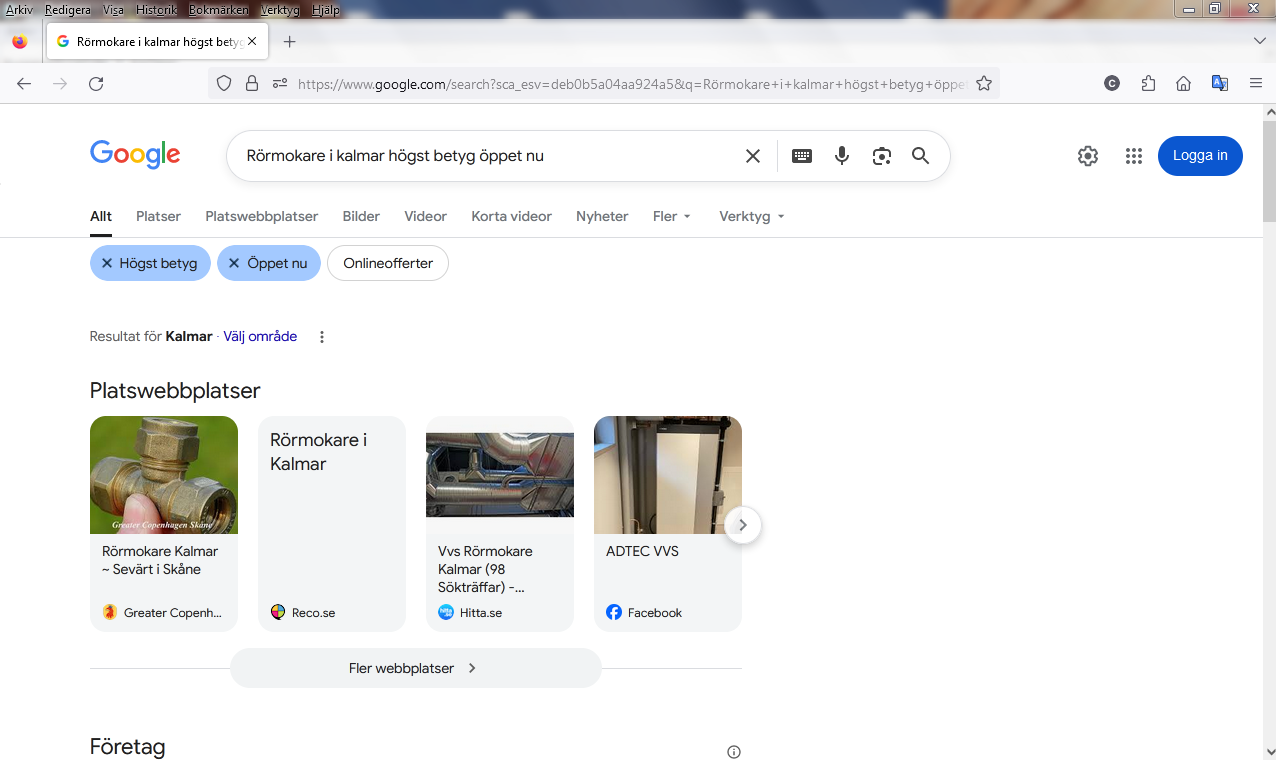Expand the Fler dropdown menu

click(x=672, y=216)
